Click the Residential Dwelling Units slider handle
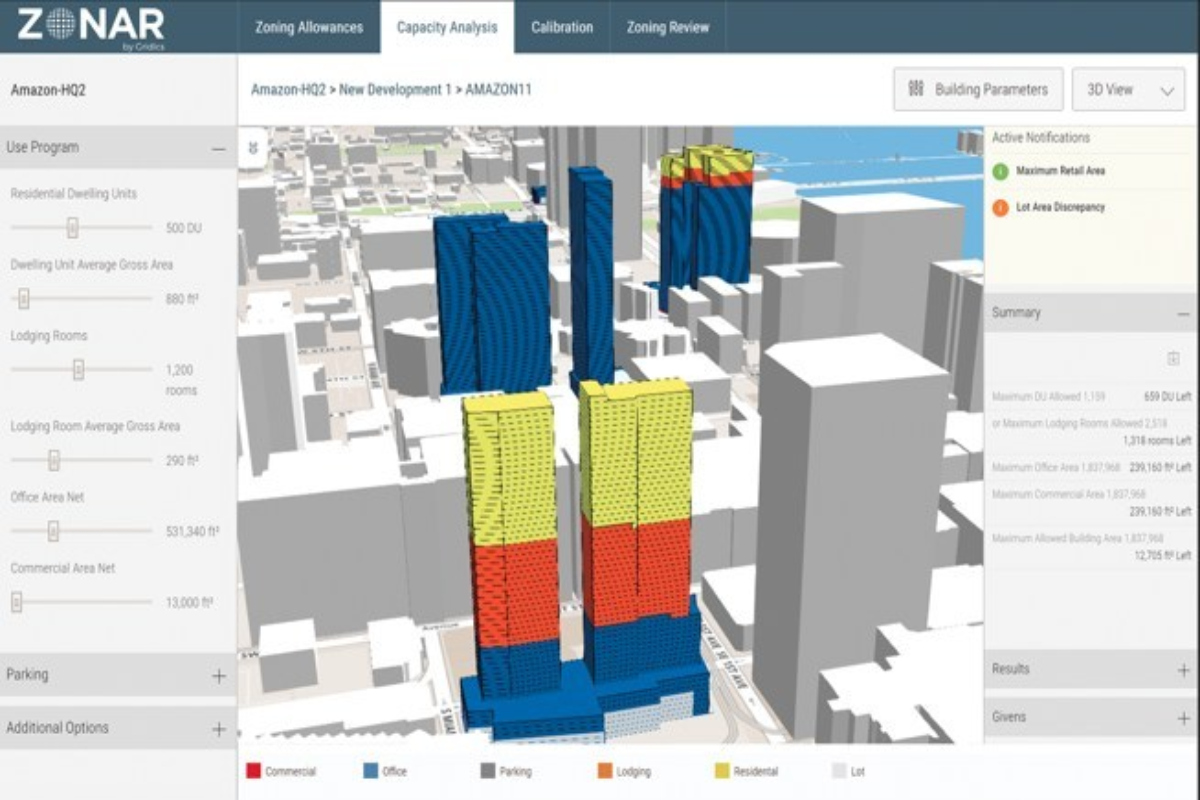Viewport: 1200px width, 800px height. pyautogui.click(x=72, y=228)
